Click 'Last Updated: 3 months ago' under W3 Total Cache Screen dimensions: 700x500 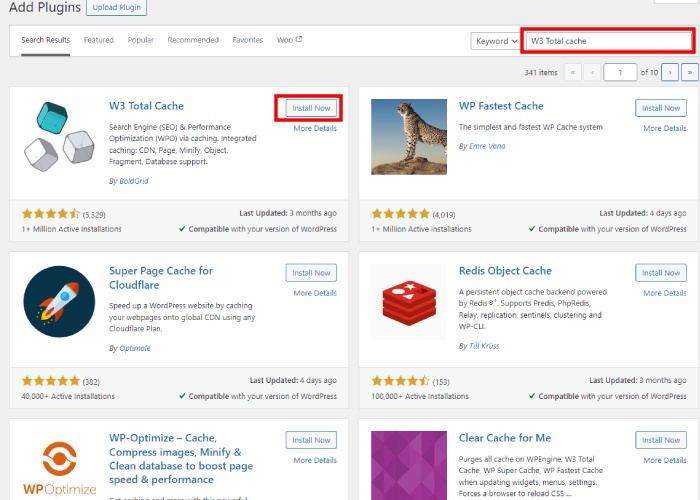point(288,213)
